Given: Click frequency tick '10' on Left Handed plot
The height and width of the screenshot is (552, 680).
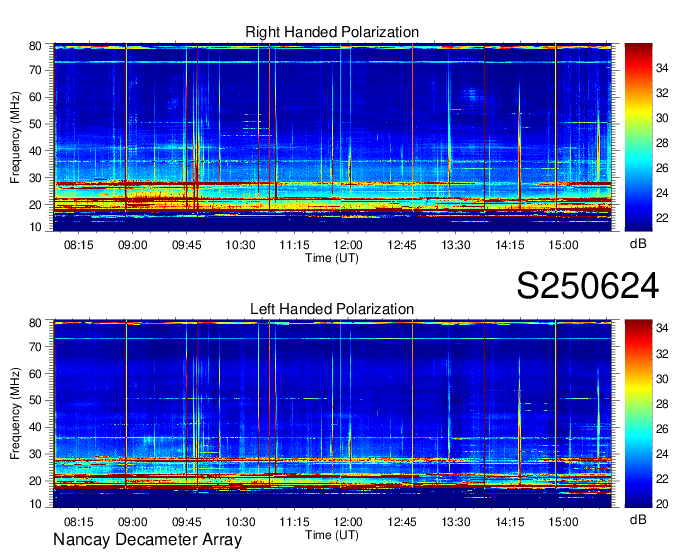Looking at the screenshot, I should [x=36, y=504].
